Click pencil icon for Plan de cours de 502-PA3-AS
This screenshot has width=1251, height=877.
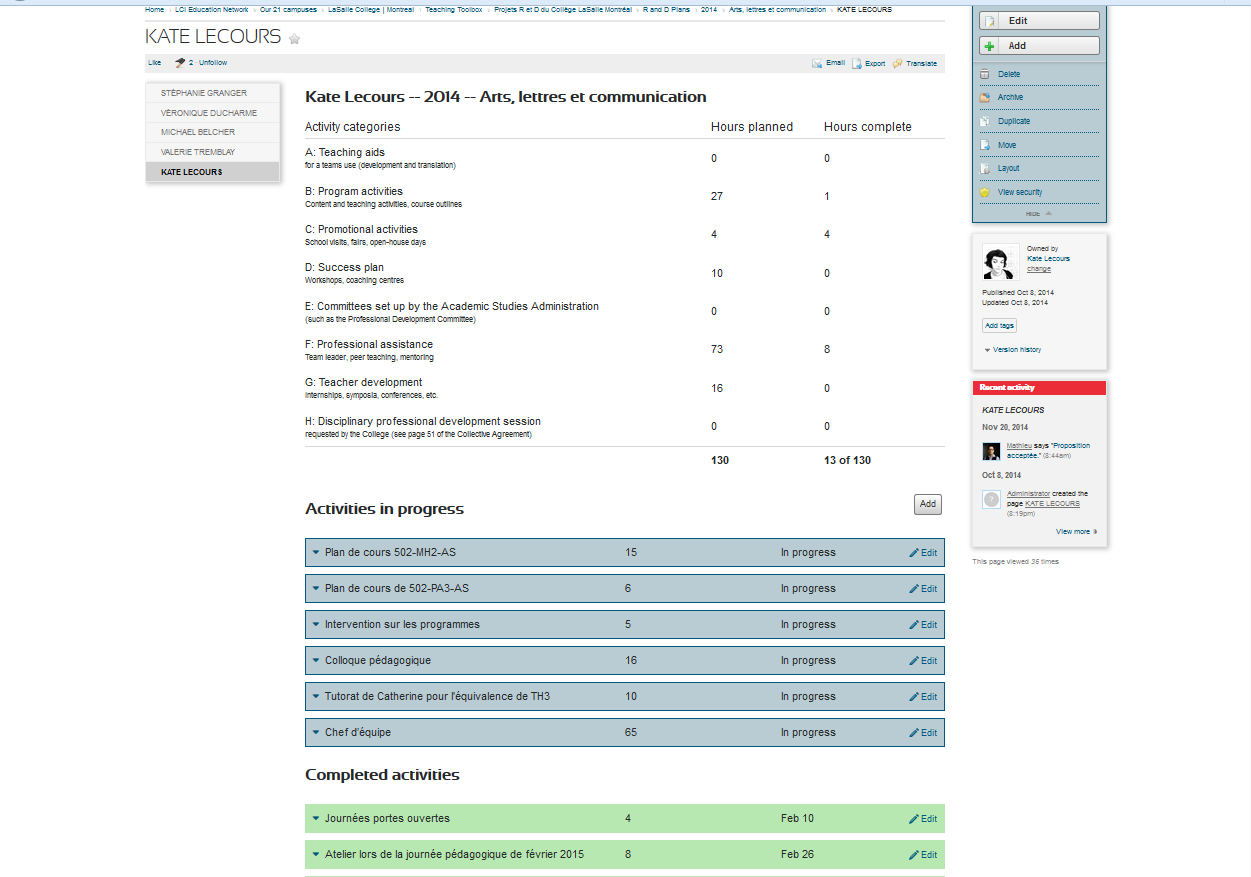click(914, 589)
